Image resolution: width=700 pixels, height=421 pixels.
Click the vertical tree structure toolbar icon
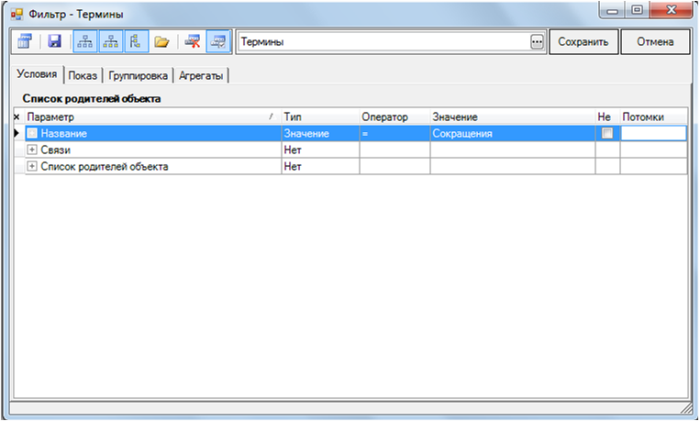pyautogui.click(x=137, y=42)
